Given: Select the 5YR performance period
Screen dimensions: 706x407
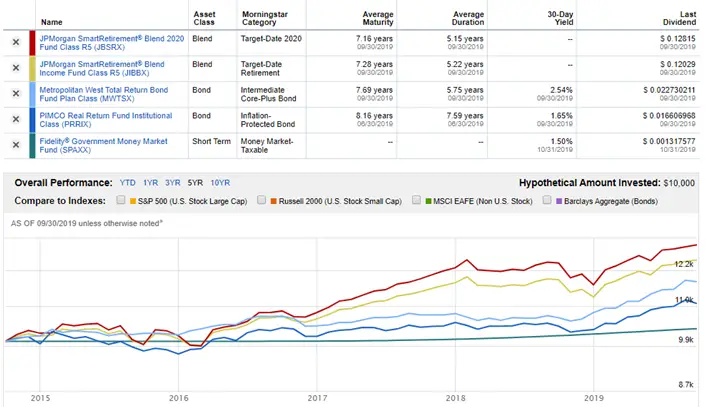Looking at the screenshot, I should point(195,183).
